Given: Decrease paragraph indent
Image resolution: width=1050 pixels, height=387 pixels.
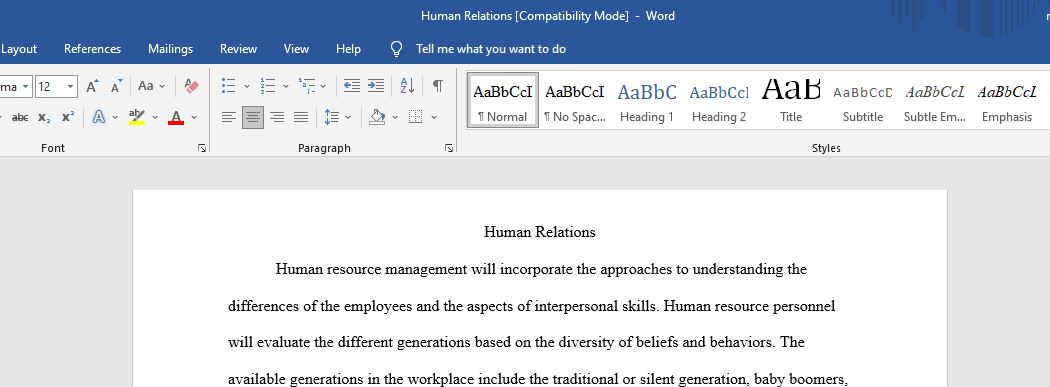Looking at the screenshot, I should click(352, 86).
